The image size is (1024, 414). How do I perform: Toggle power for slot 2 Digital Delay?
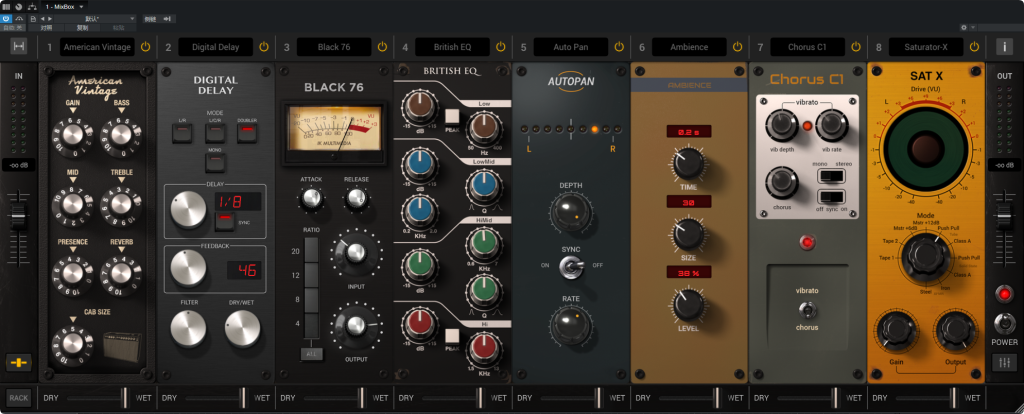pos(264,47)
